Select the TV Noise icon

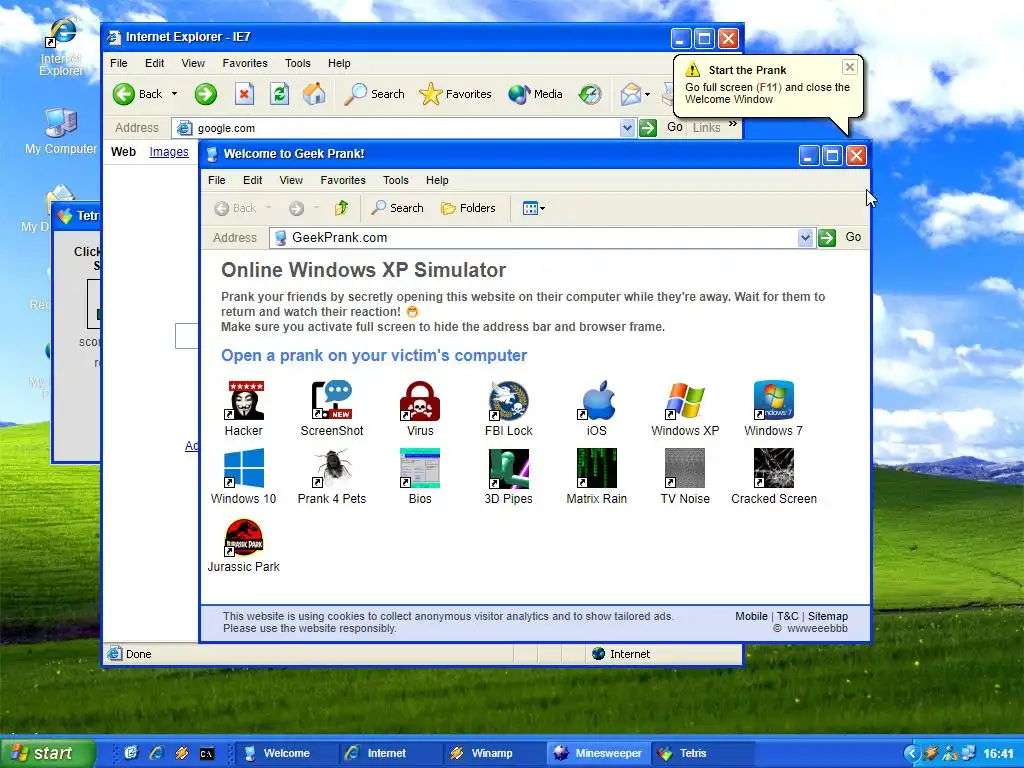pos(684,476)
